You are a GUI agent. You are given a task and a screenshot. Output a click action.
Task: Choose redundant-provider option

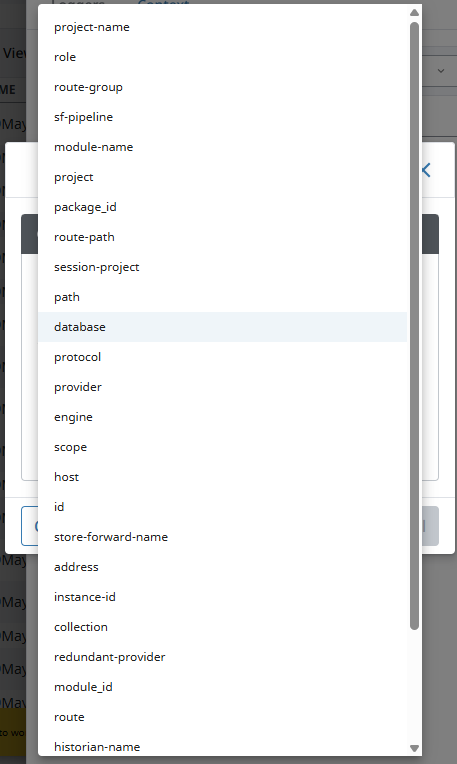tap(222, 657)
